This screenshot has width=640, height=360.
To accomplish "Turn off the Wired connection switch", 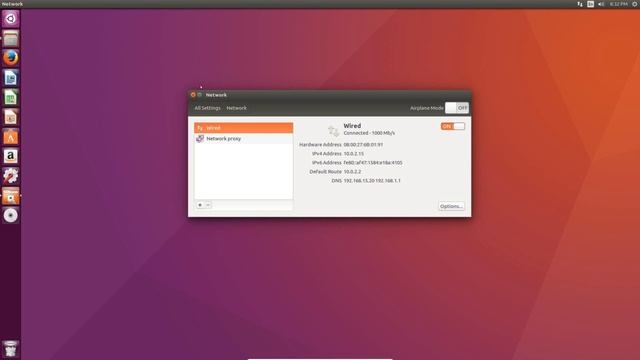I will pyautogui.click(x=453, y=126).
